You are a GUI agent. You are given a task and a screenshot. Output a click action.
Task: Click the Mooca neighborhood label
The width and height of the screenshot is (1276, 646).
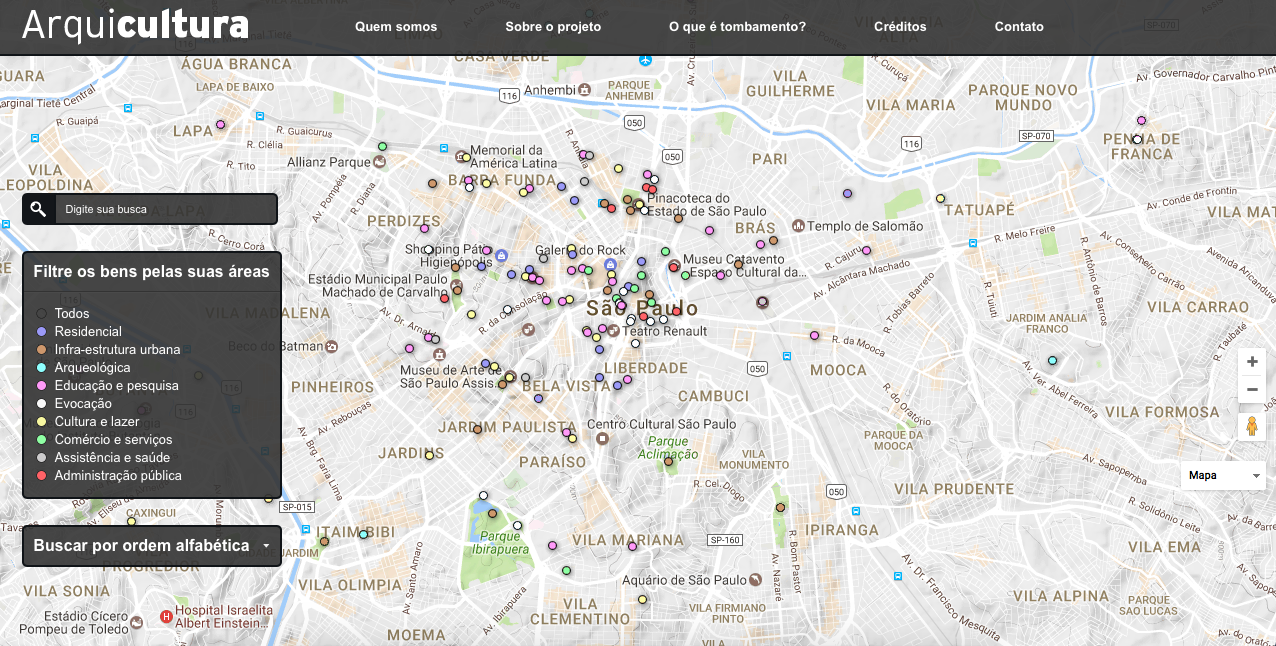tap(838, 370)
